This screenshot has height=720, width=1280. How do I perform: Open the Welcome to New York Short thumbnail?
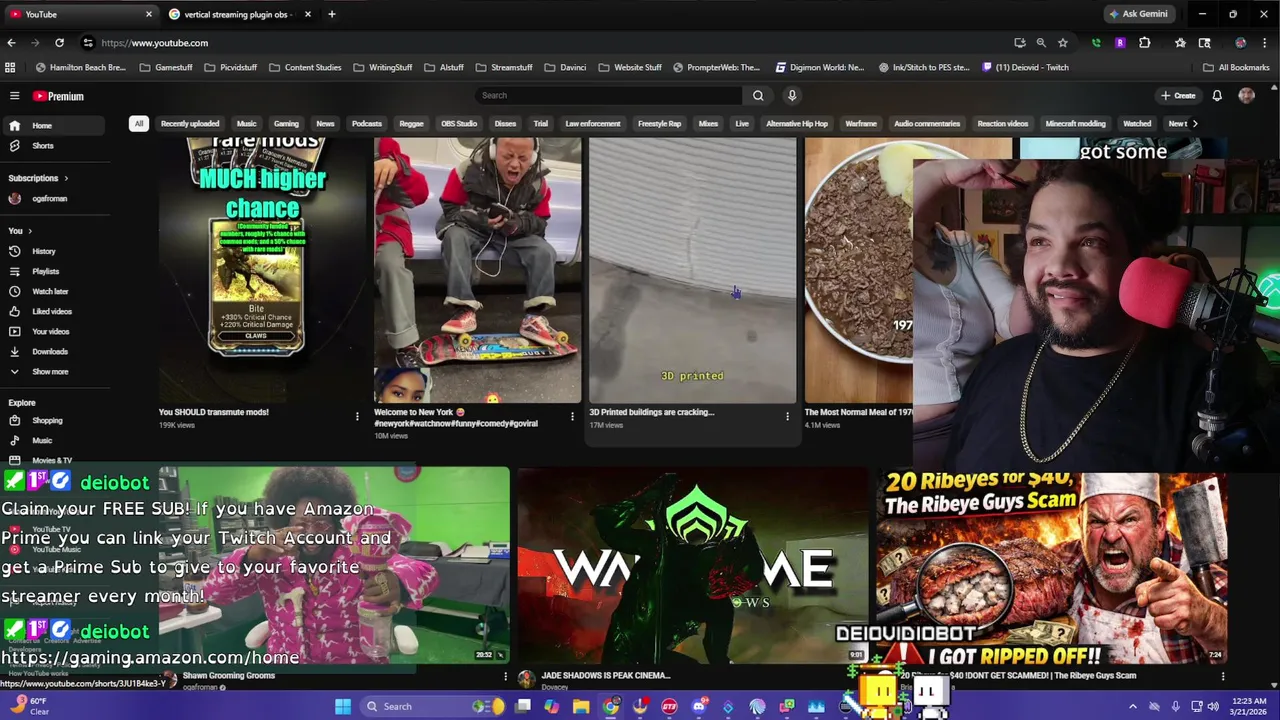[477, 270]
